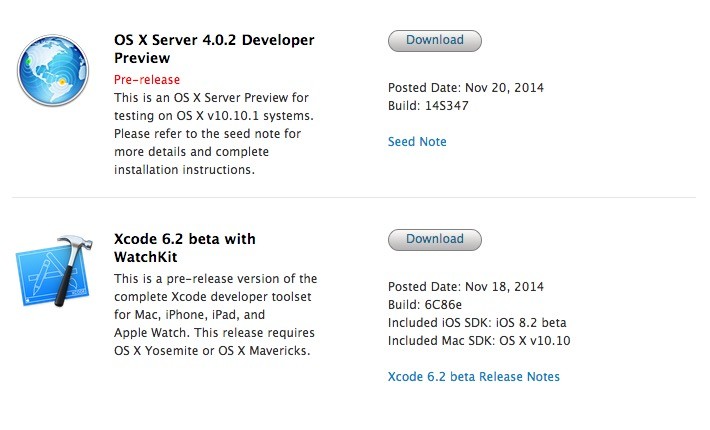Click the 'installation instructions.' text line

184,170
